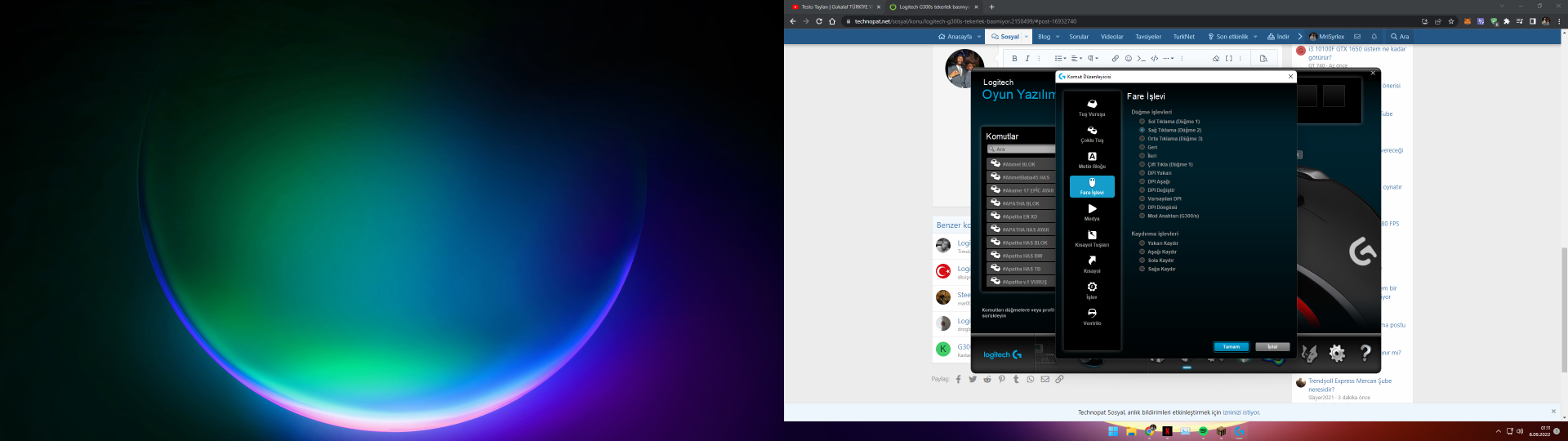The image size is (1568, 441).
Task: Open the list formatting dropdown in editor
Action: point(1060,59)
